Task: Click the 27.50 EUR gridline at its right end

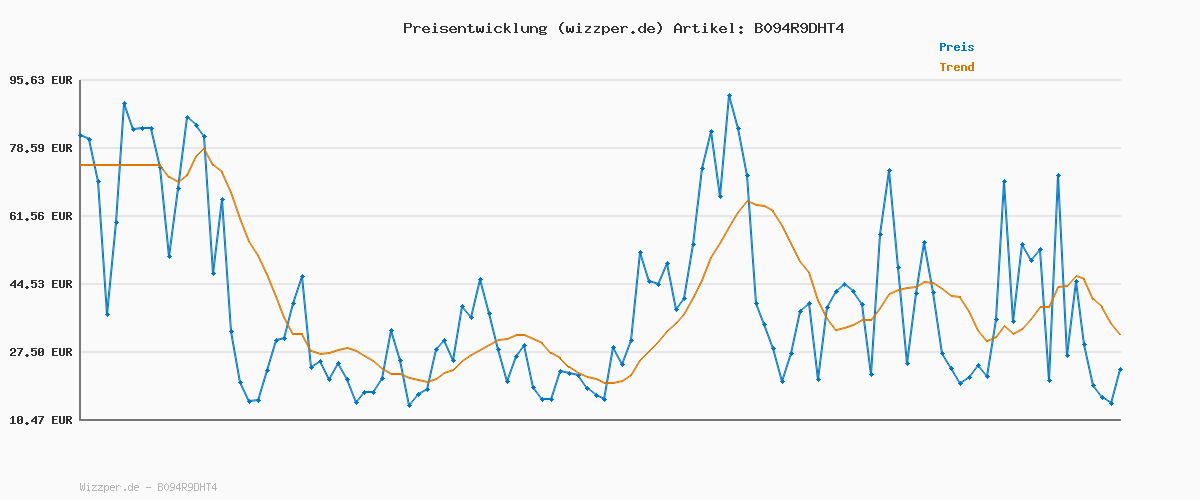Action: pyautogui.click(x=1119, y=352)
